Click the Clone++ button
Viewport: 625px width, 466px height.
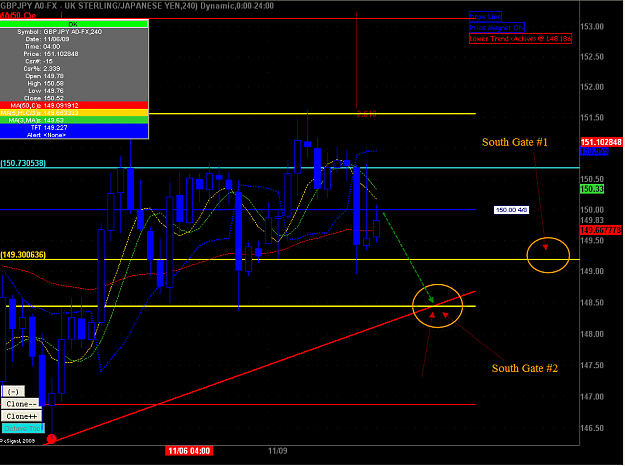tap(22, 416)
